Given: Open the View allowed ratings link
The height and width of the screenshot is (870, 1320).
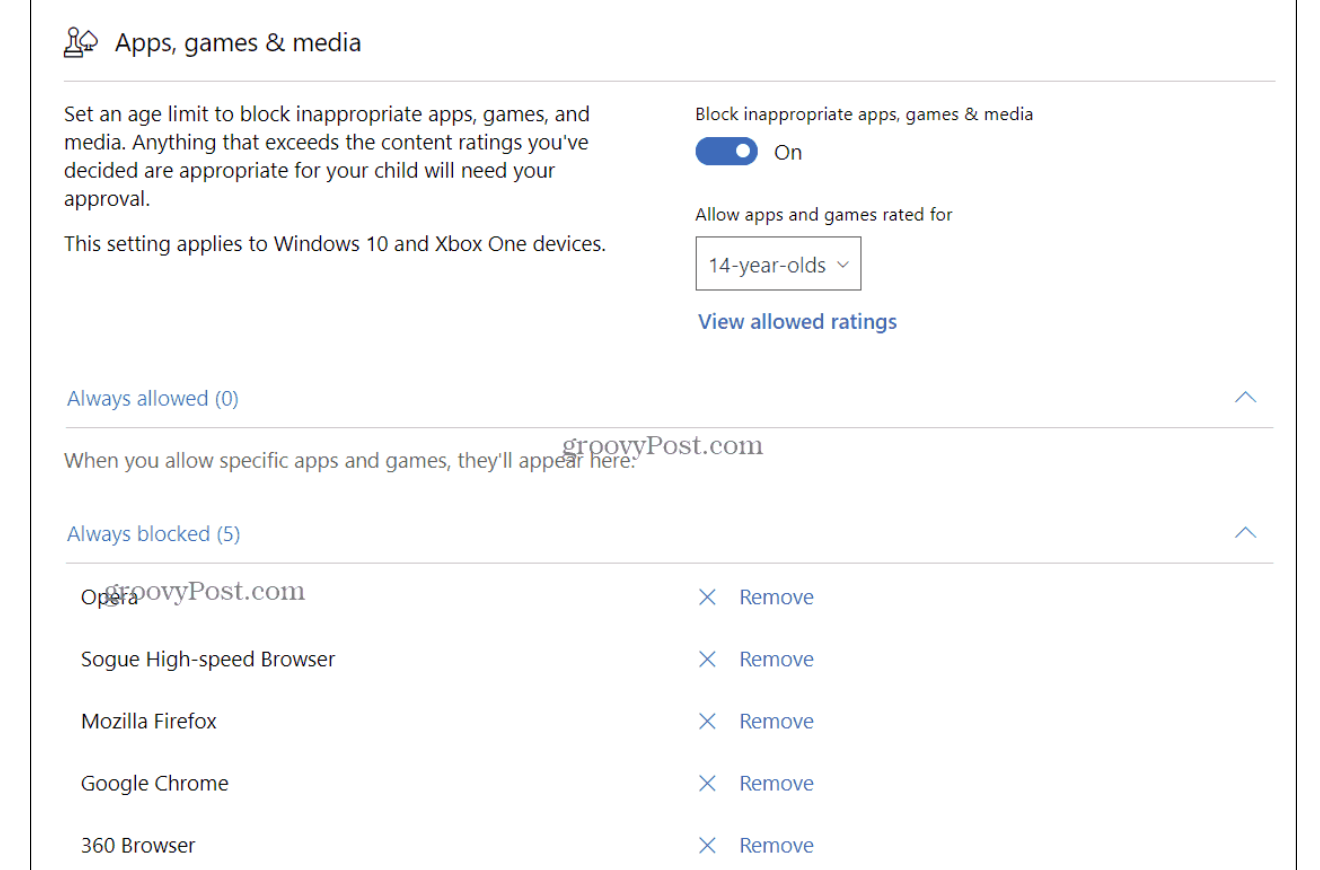Looking at the screenshot, I should (x=797, y=322).
